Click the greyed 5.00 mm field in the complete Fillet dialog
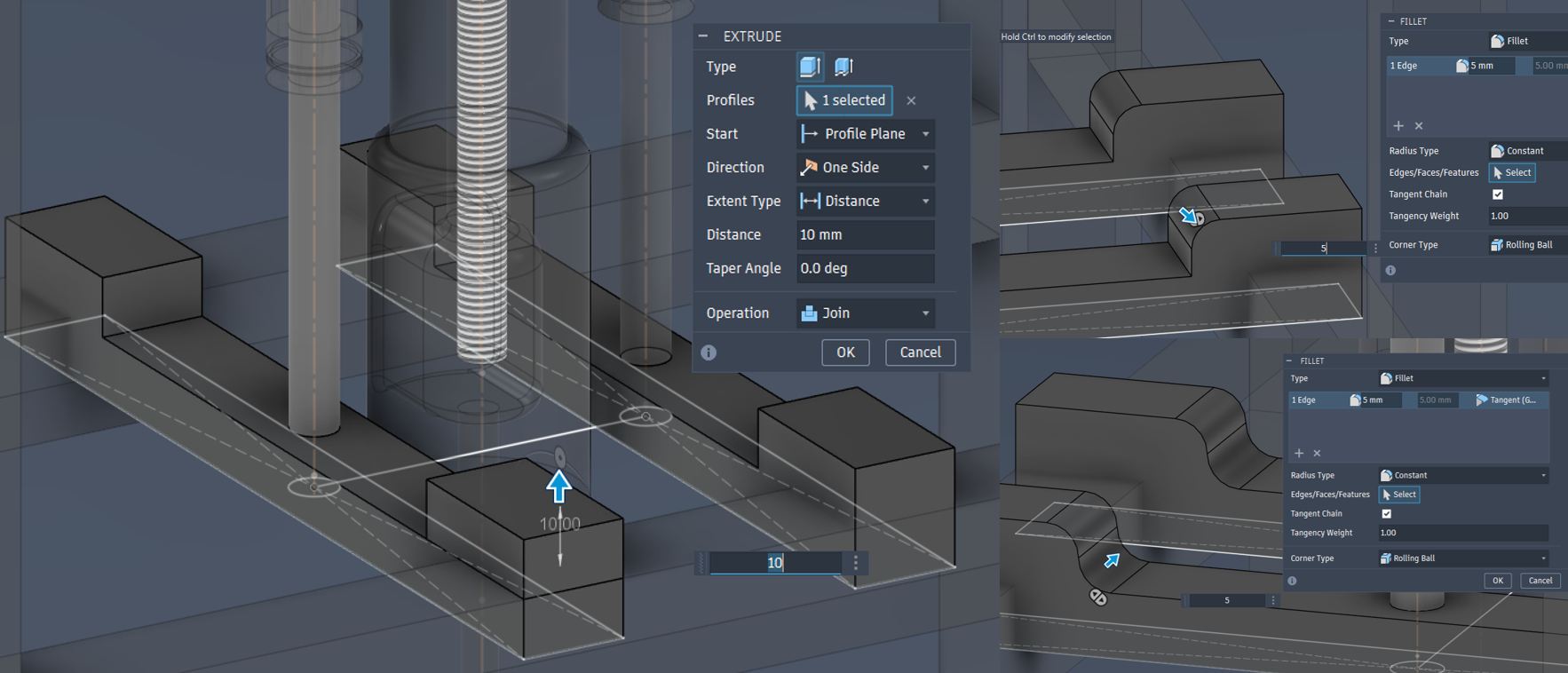 click(x=1439, y=400)
